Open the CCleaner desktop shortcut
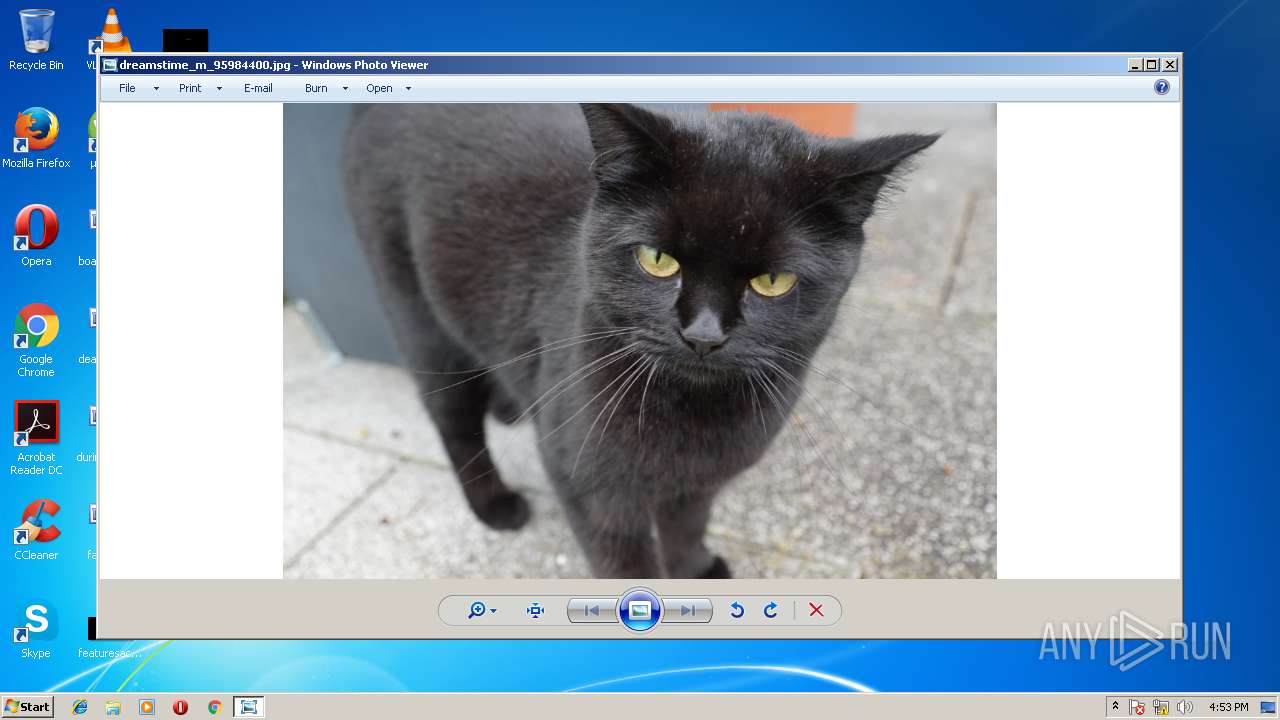Screen dimensions: 1280x720 36,530
